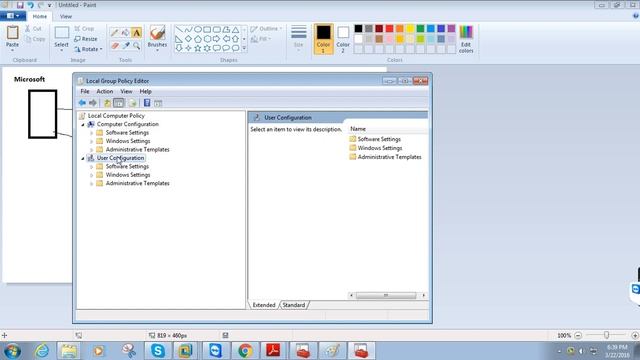Switch to the Standard tab
Screen dimensions: 640x360
(x=294, y=305)
